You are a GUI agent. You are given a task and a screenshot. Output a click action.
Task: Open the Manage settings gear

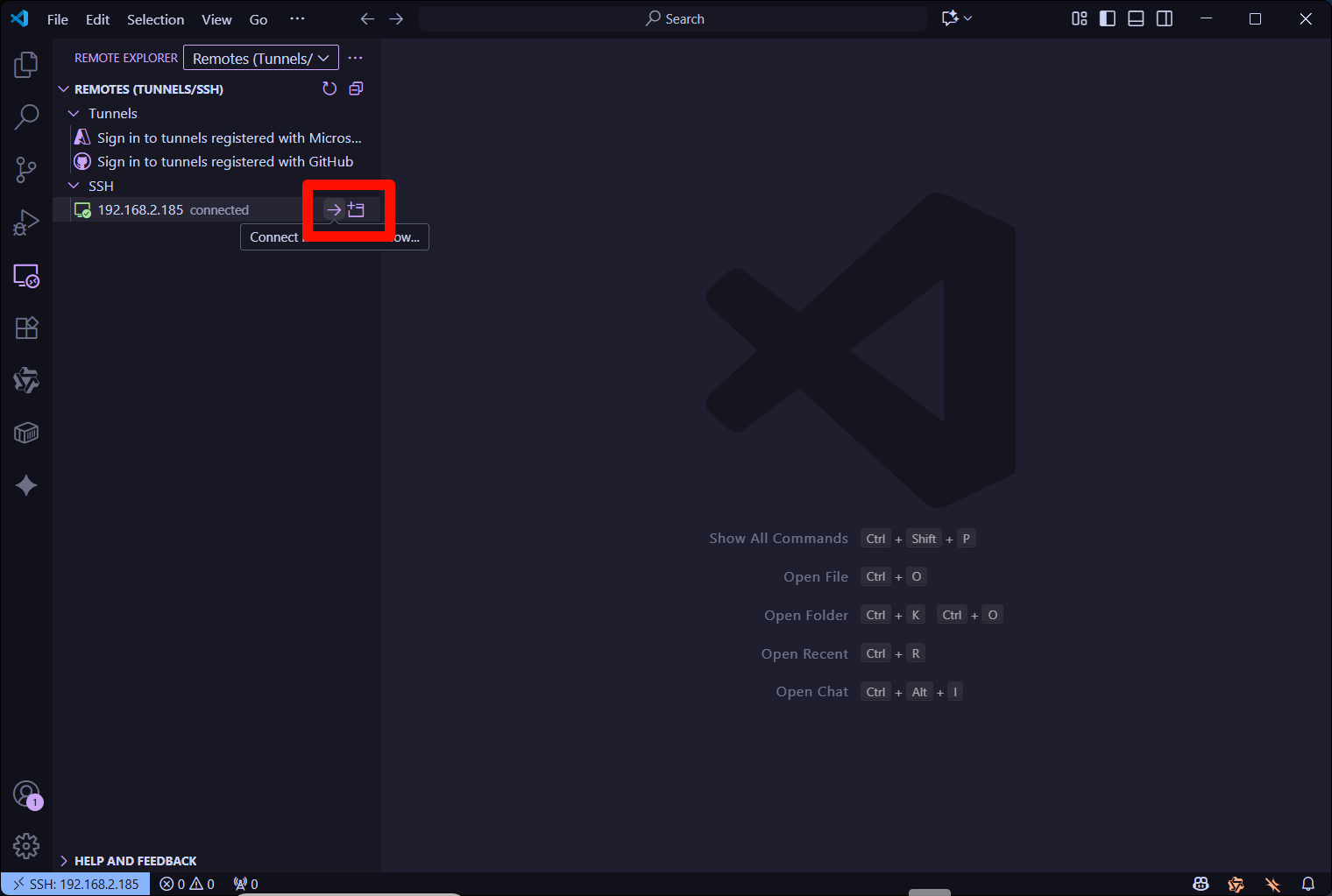[26, 845]
